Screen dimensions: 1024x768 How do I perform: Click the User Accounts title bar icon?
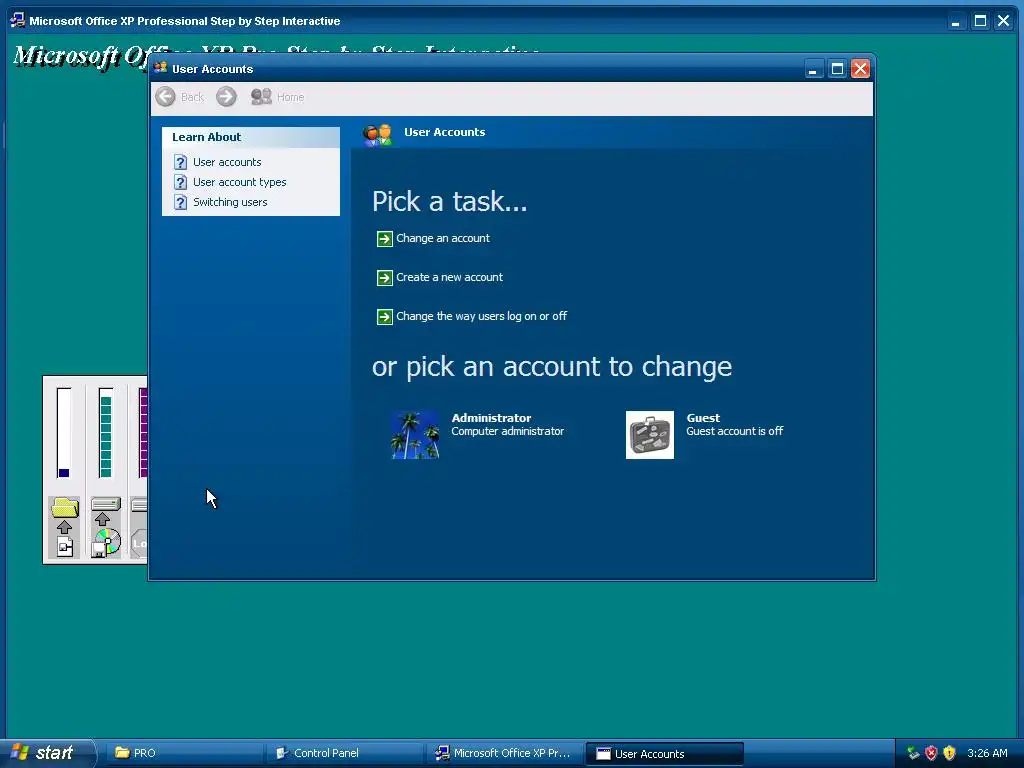pos(161,69)
